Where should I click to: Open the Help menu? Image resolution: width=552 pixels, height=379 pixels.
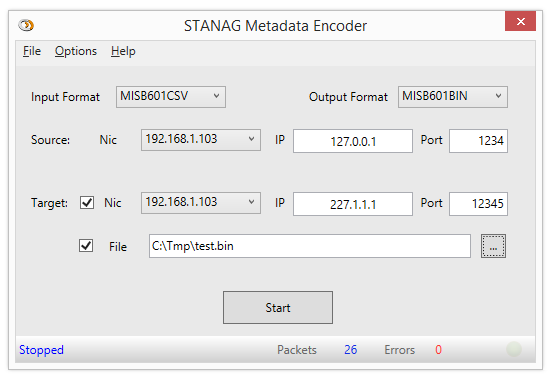(x=123, y=51)
